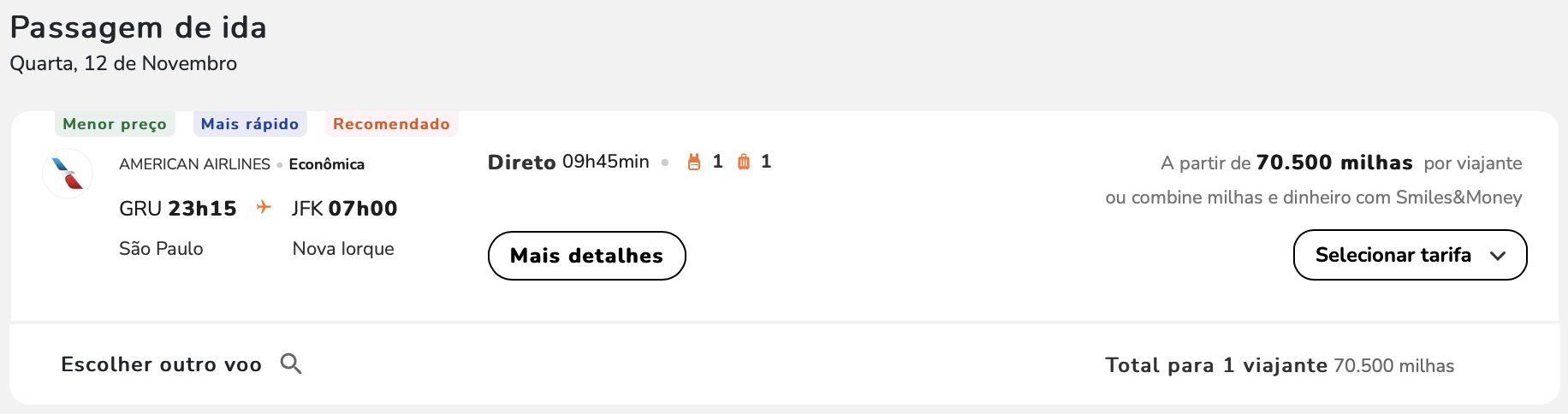
Task: Click the backpack carry-on baggage icon
Action: [x=694, y=162]
